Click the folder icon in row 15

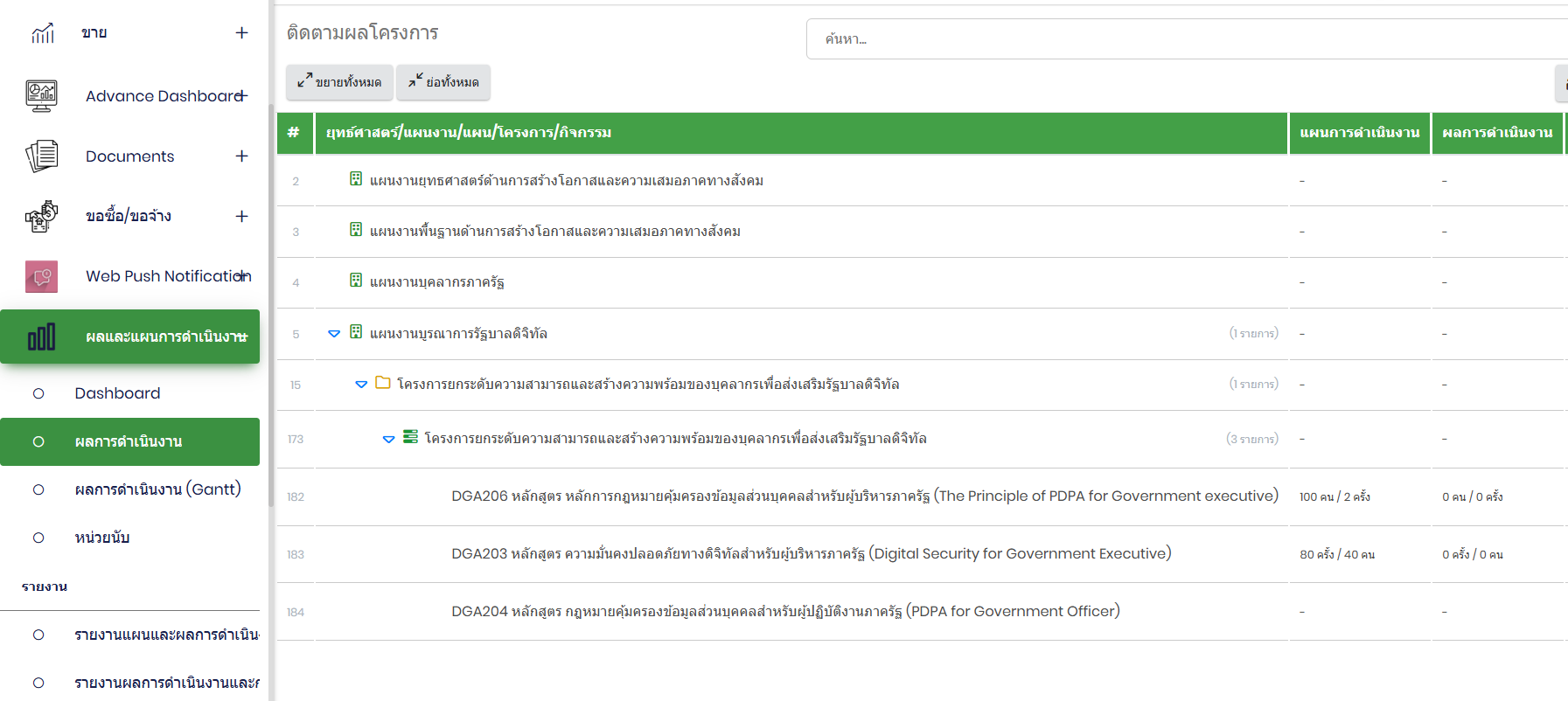coord(383,383)
